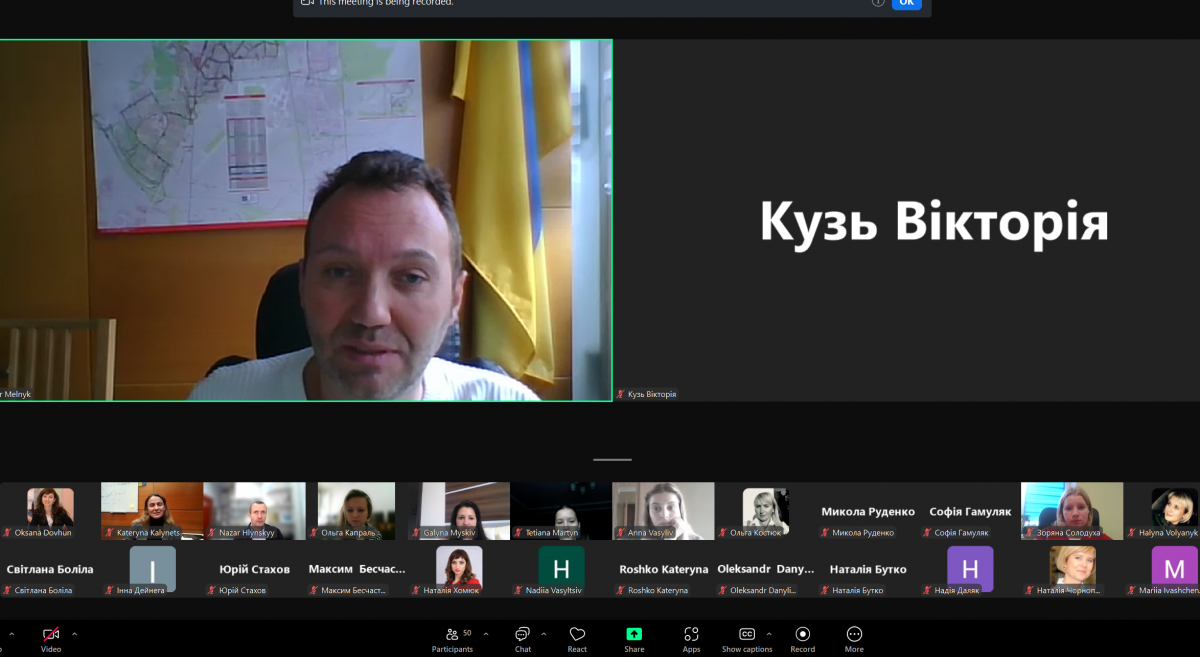The width and height of the screenshot is (1200, 657).
Task: Click the Кузь Вікторія participant tile
Action: click(x=906, y=220)
